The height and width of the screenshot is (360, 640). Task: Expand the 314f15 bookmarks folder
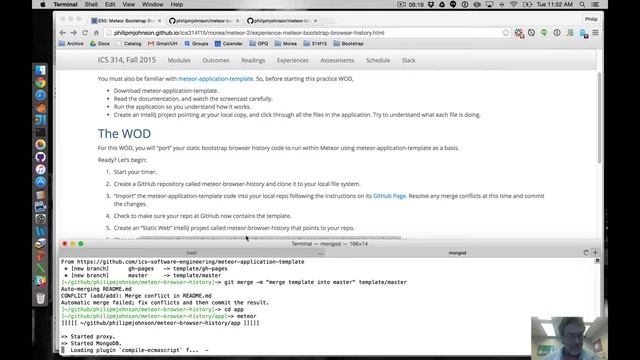(315, 43)
